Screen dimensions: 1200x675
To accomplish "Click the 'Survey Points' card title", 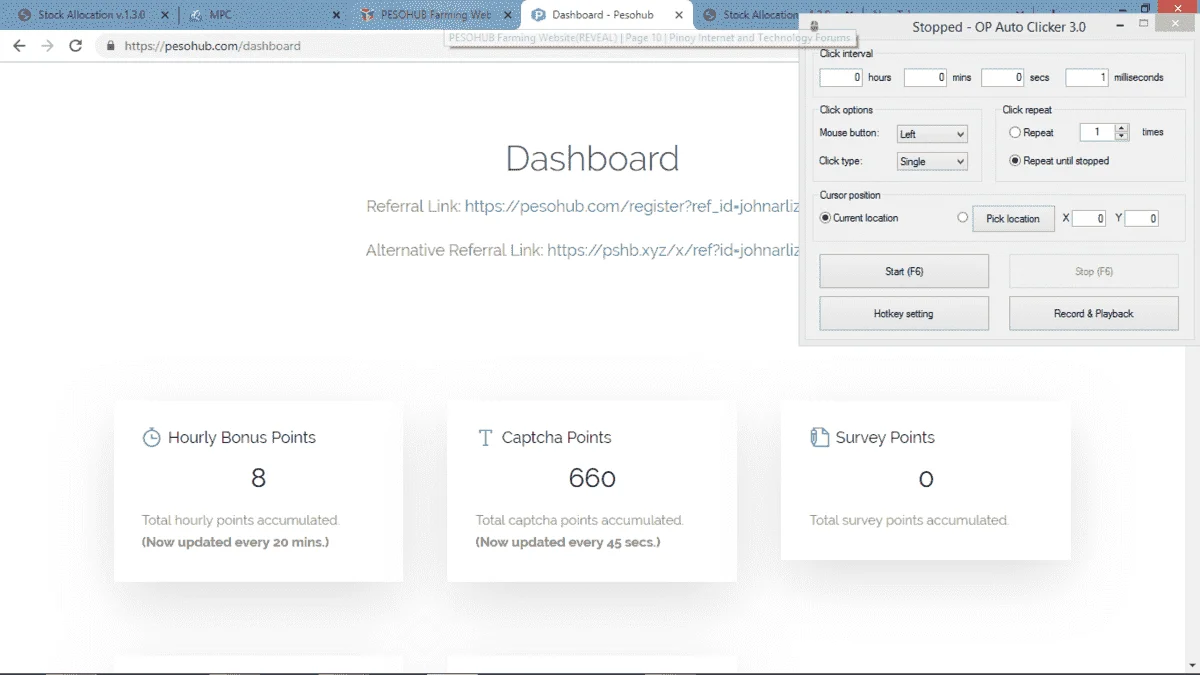I will tap(885, 437).
